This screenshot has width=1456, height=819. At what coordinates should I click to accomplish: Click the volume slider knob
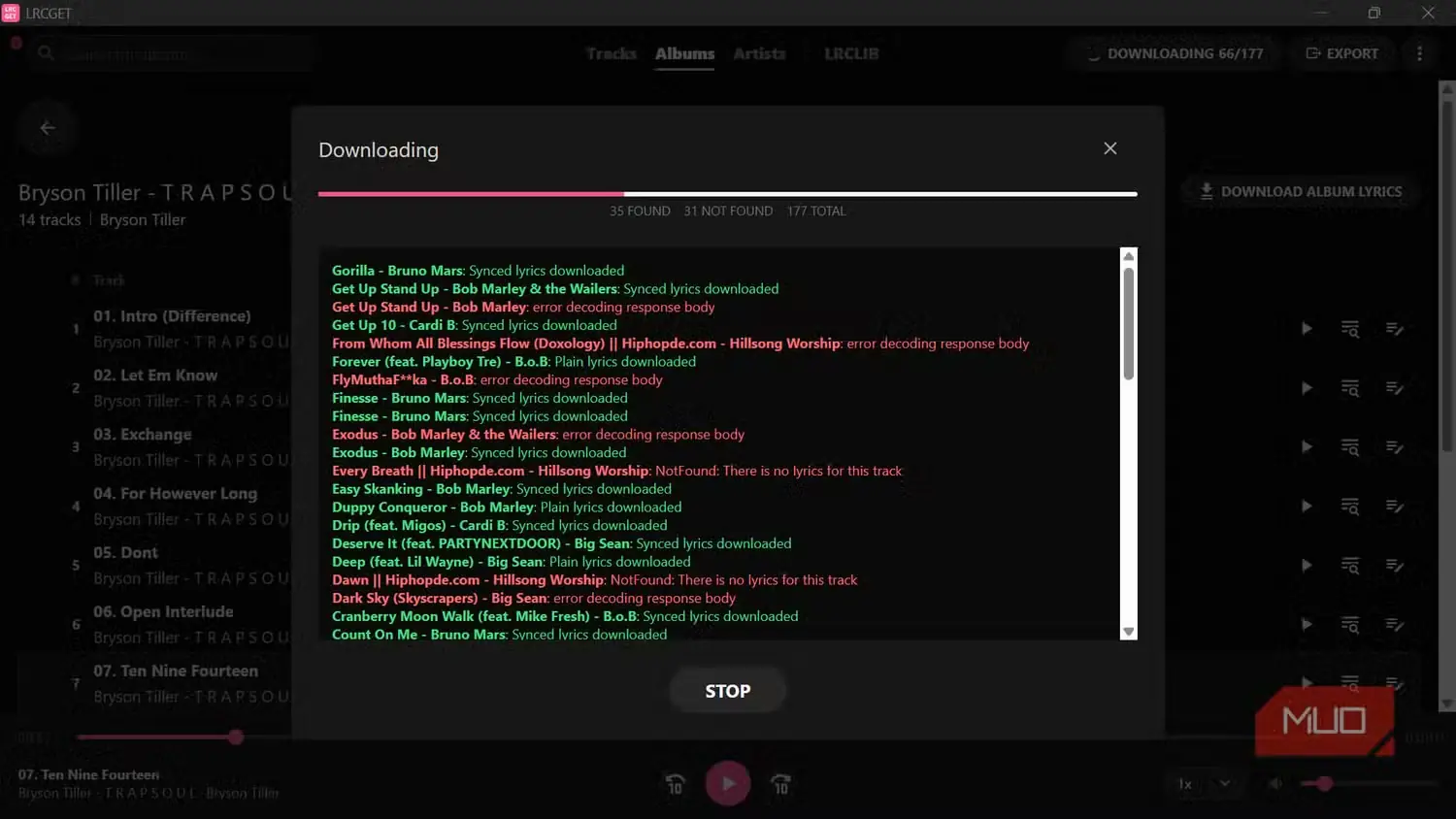tap(1324, 783)
